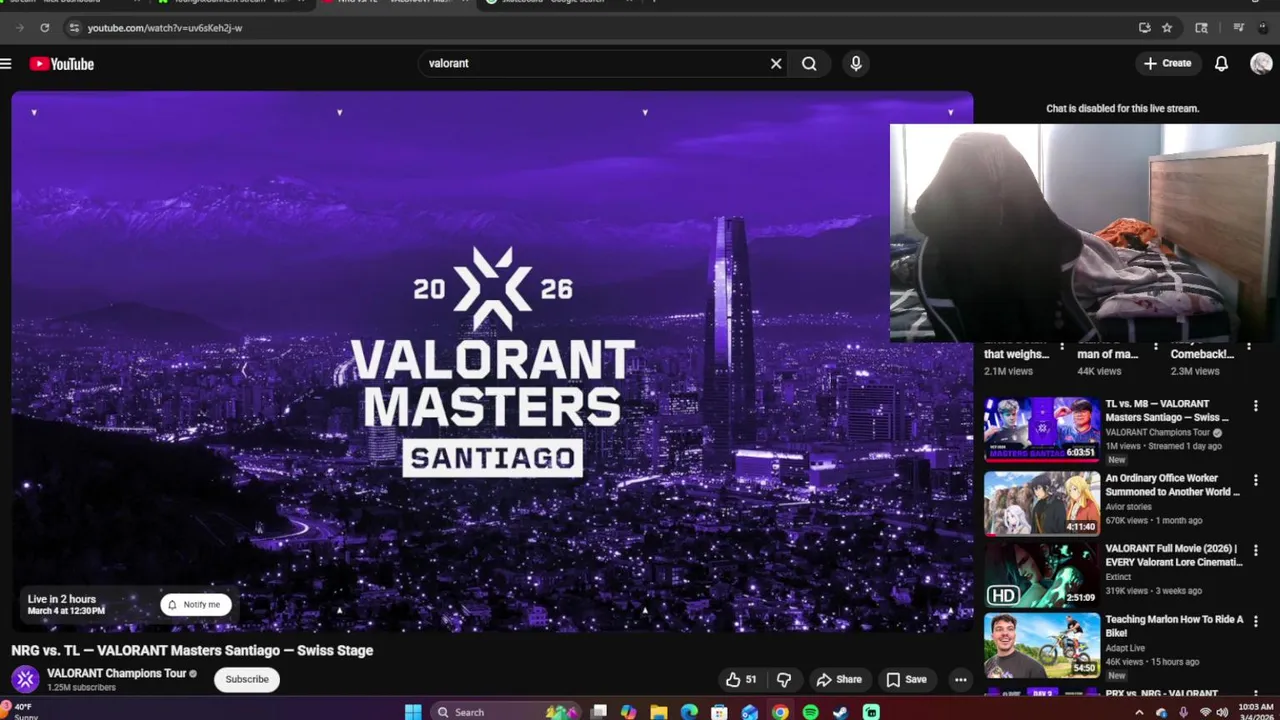Open Microsoft Store from taskbar
The height and width of the screenshot is (720, 1280).
tap(719, 712)
